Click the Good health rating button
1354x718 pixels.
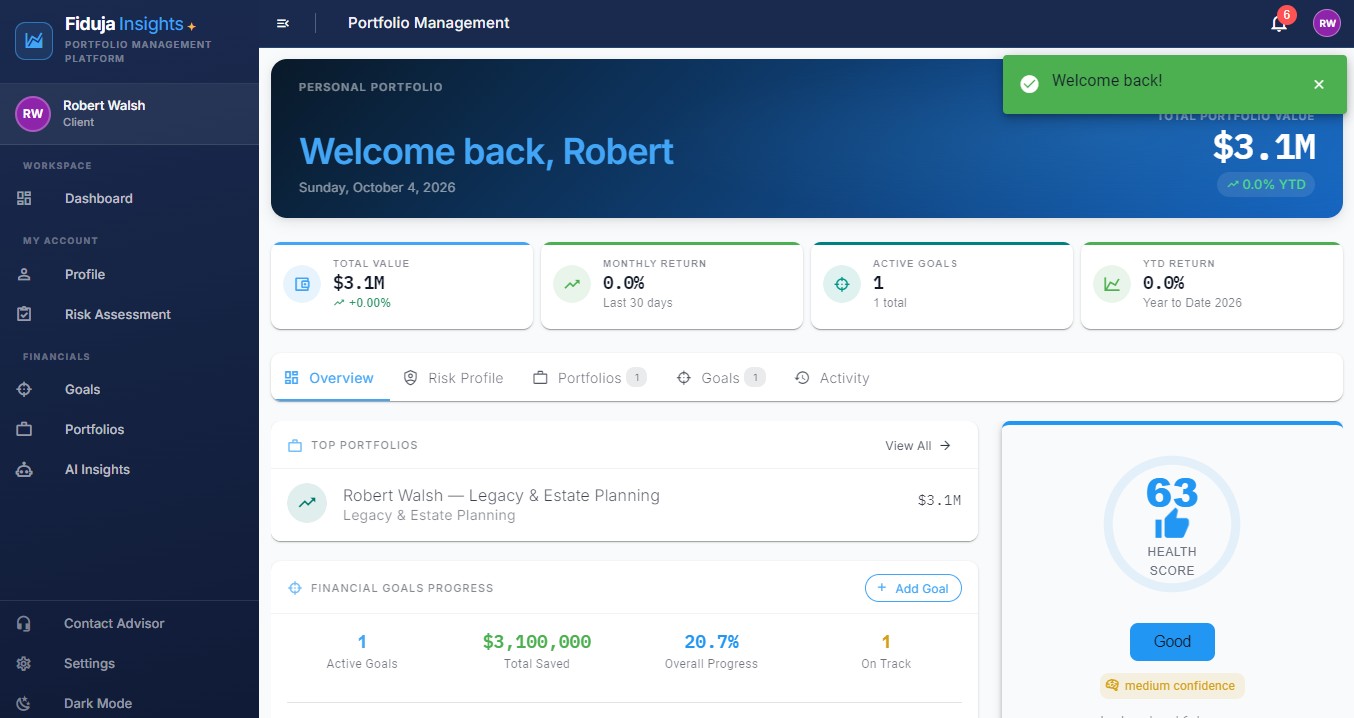[x=1172, y=642]
